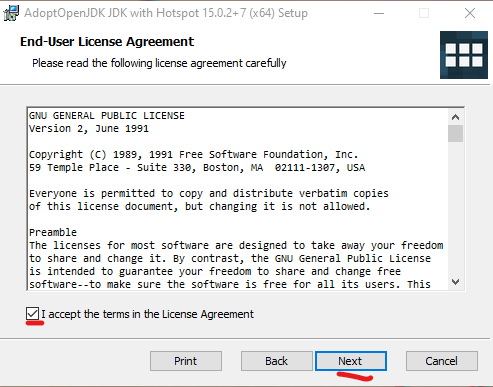This screenshot has width=493, height=387.
Task: Click the scrollbar track below the thumb
Action: pos(455,208)
